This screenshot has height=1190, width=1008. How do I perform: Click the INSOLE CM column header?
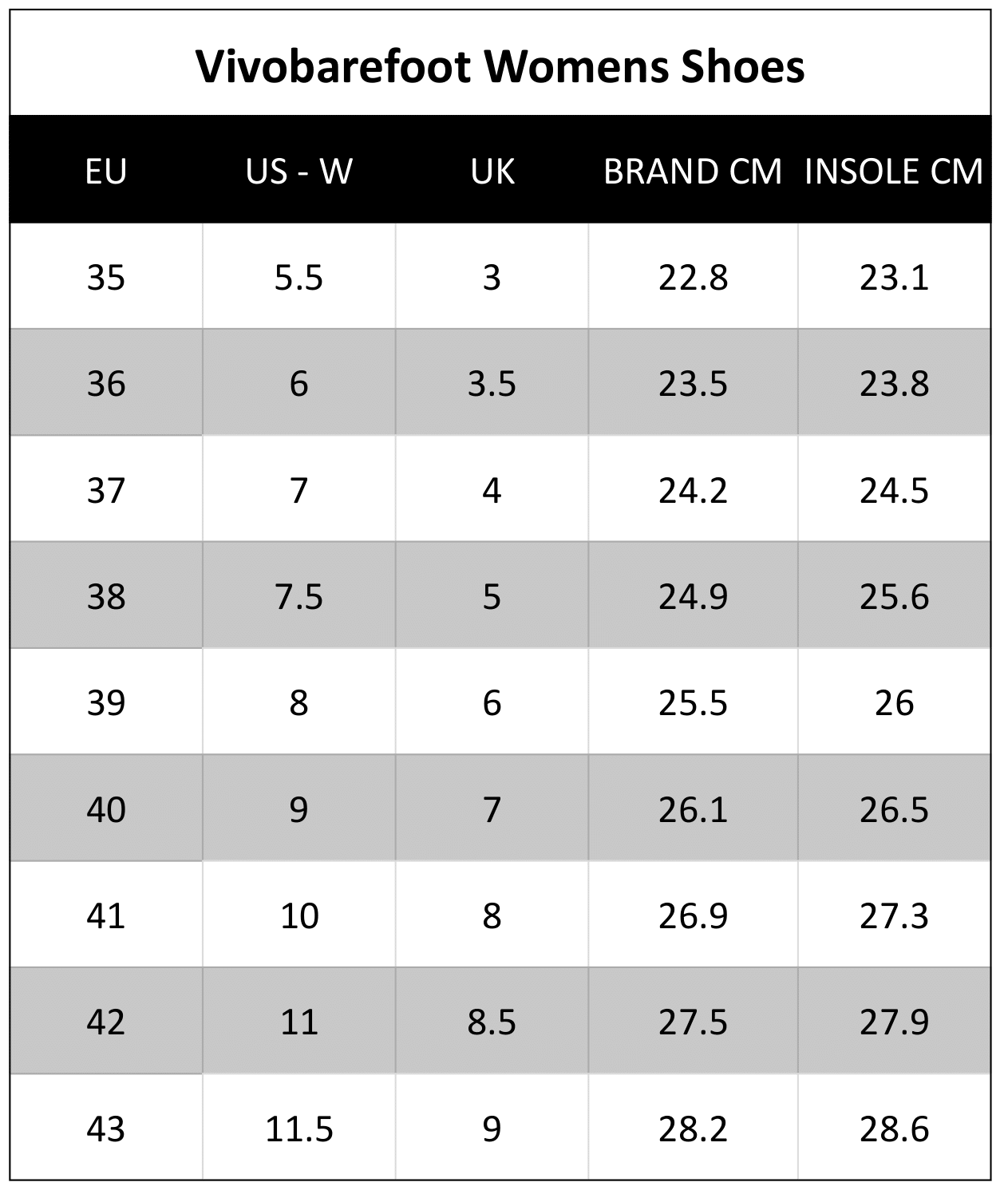tap(894, 171)
